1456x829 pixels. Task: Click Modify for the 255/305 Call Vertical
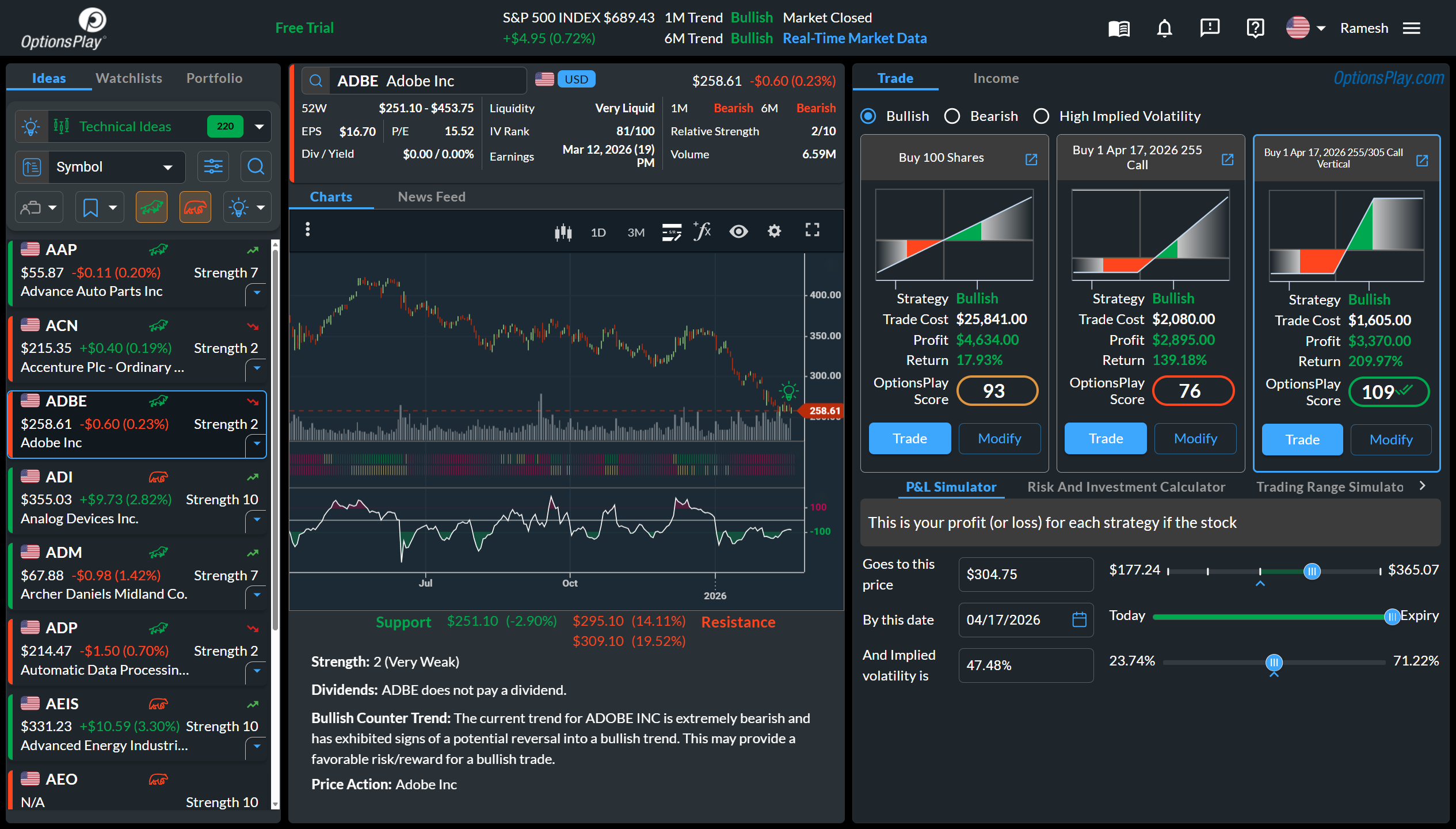(1390, 440)
